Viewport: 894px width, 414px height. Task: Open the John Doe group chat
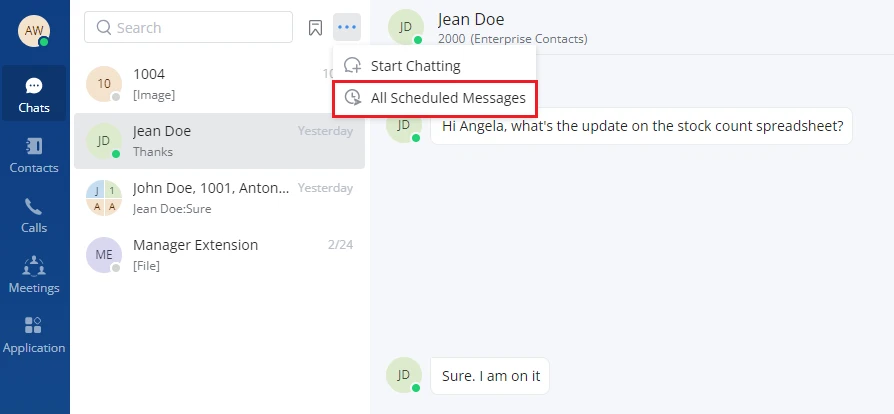[x=220, y=198]
